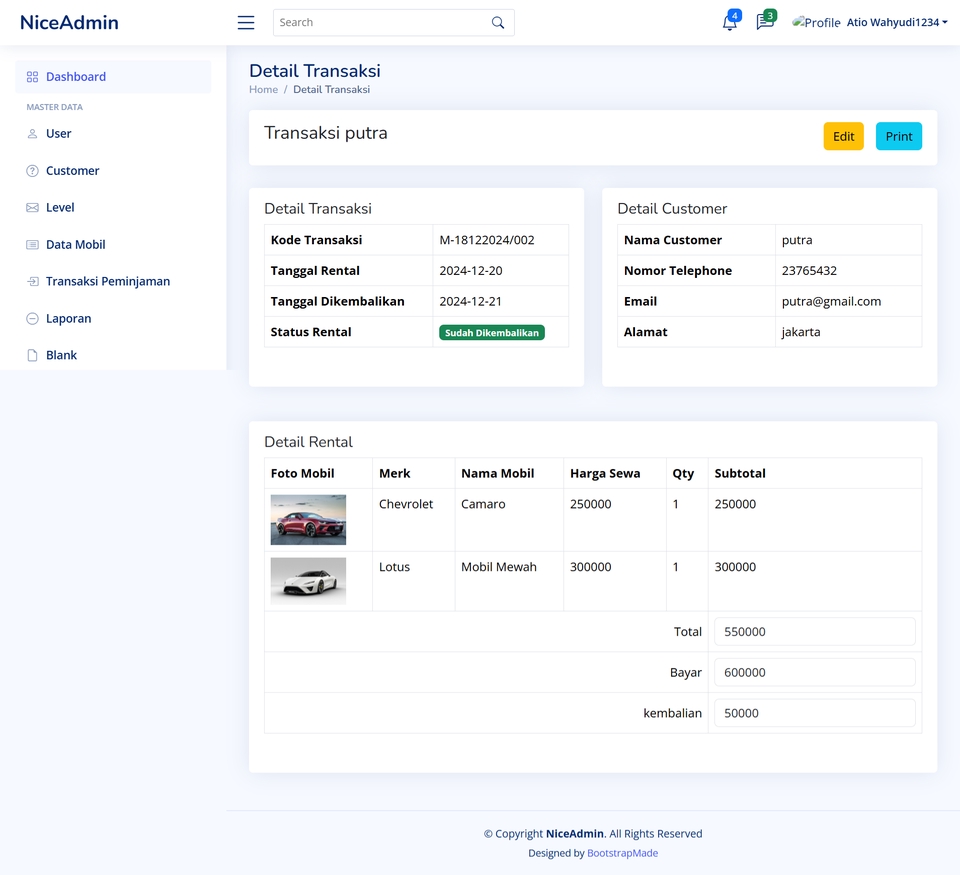Click the Profile image in header
The image size is (960, 875).
tap(816, 23)
